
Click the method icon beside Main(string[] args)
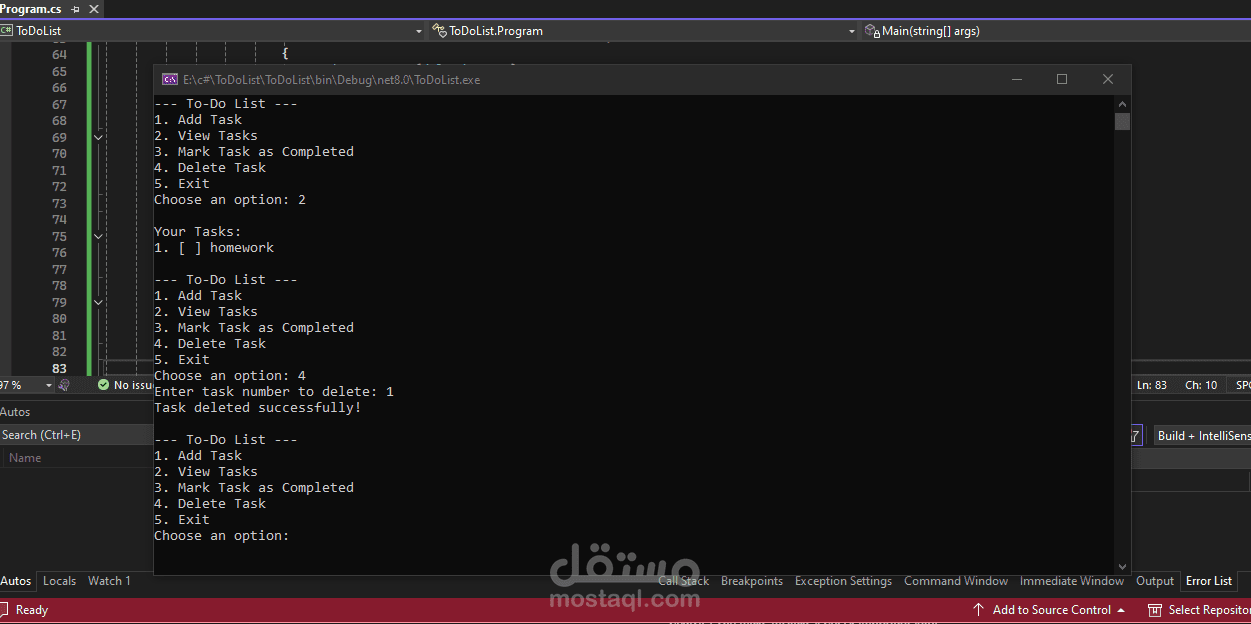coord(871,31)
